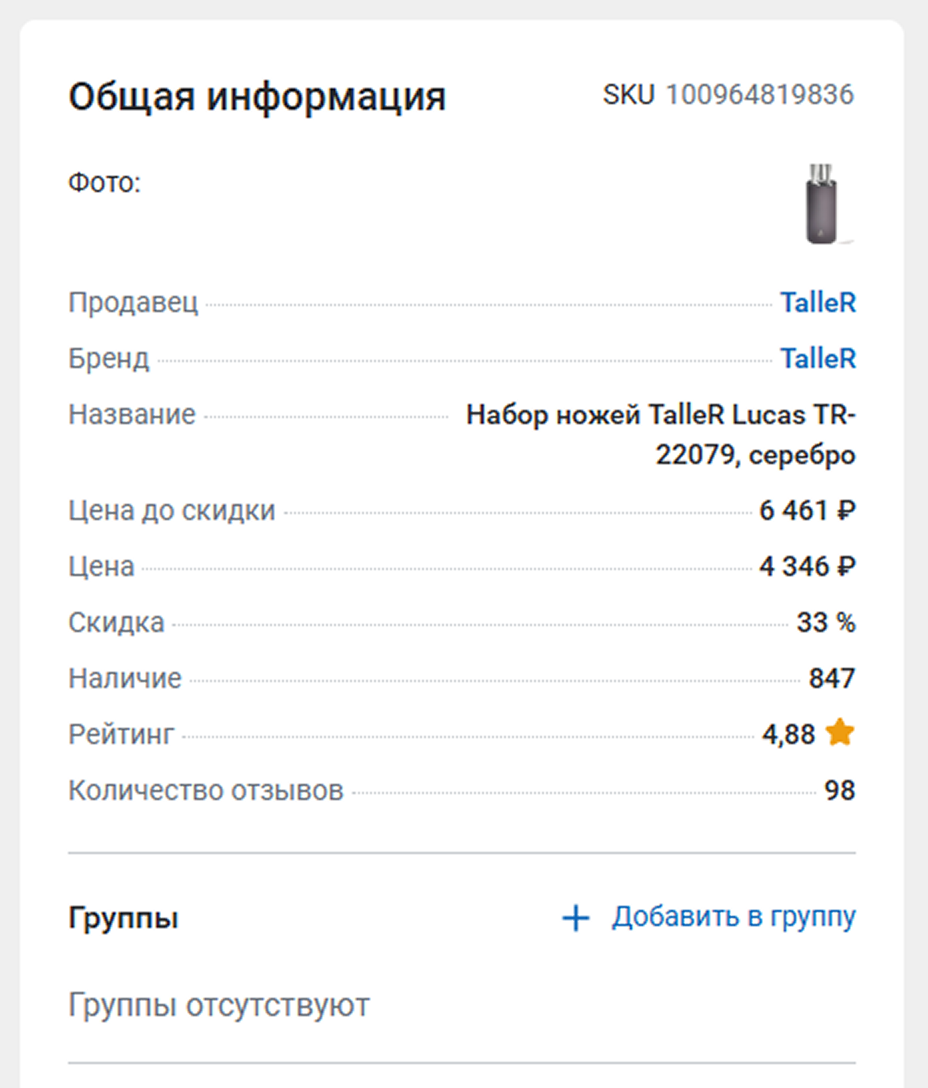
Task: Open the TalleR seller link
Action: [x=818, y=303]
